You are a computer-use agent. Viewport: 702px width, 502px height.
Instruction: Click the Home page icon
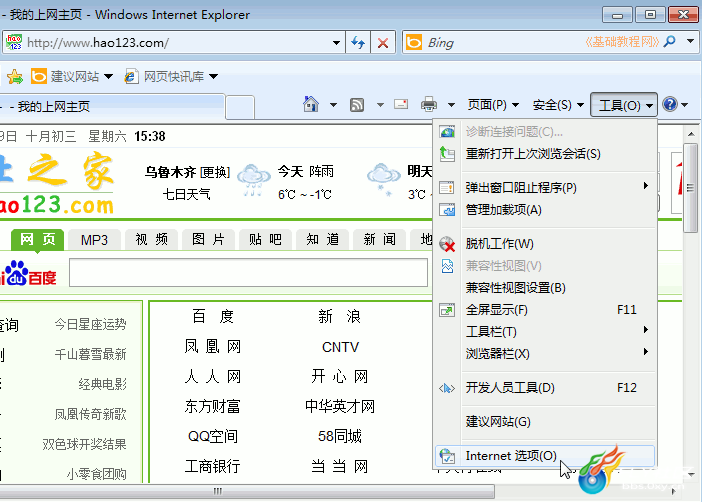coord(311,104)
